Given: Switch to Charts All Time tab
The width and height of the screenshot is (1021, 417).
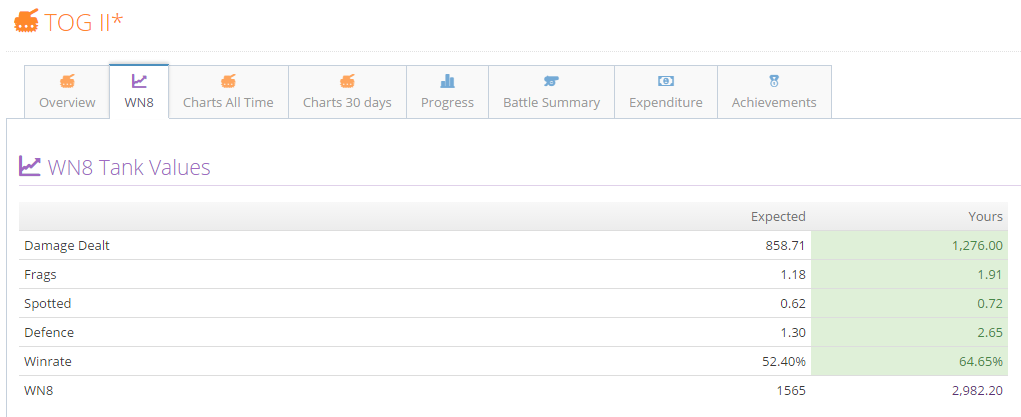Looking at the screenshot, I should (228, 92).
